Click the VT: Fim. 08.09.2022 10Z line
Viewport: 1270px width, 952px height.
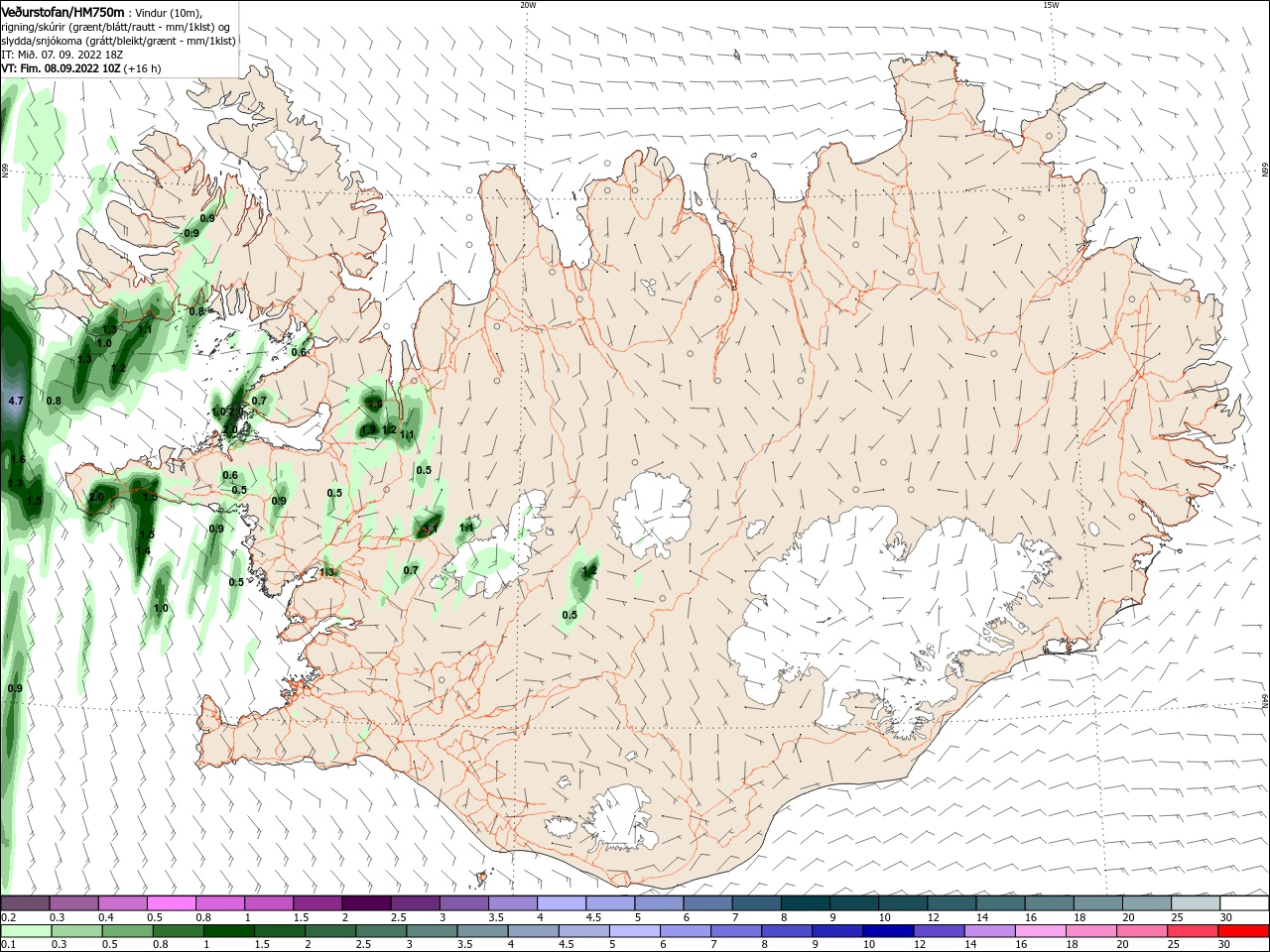(81, 68)
